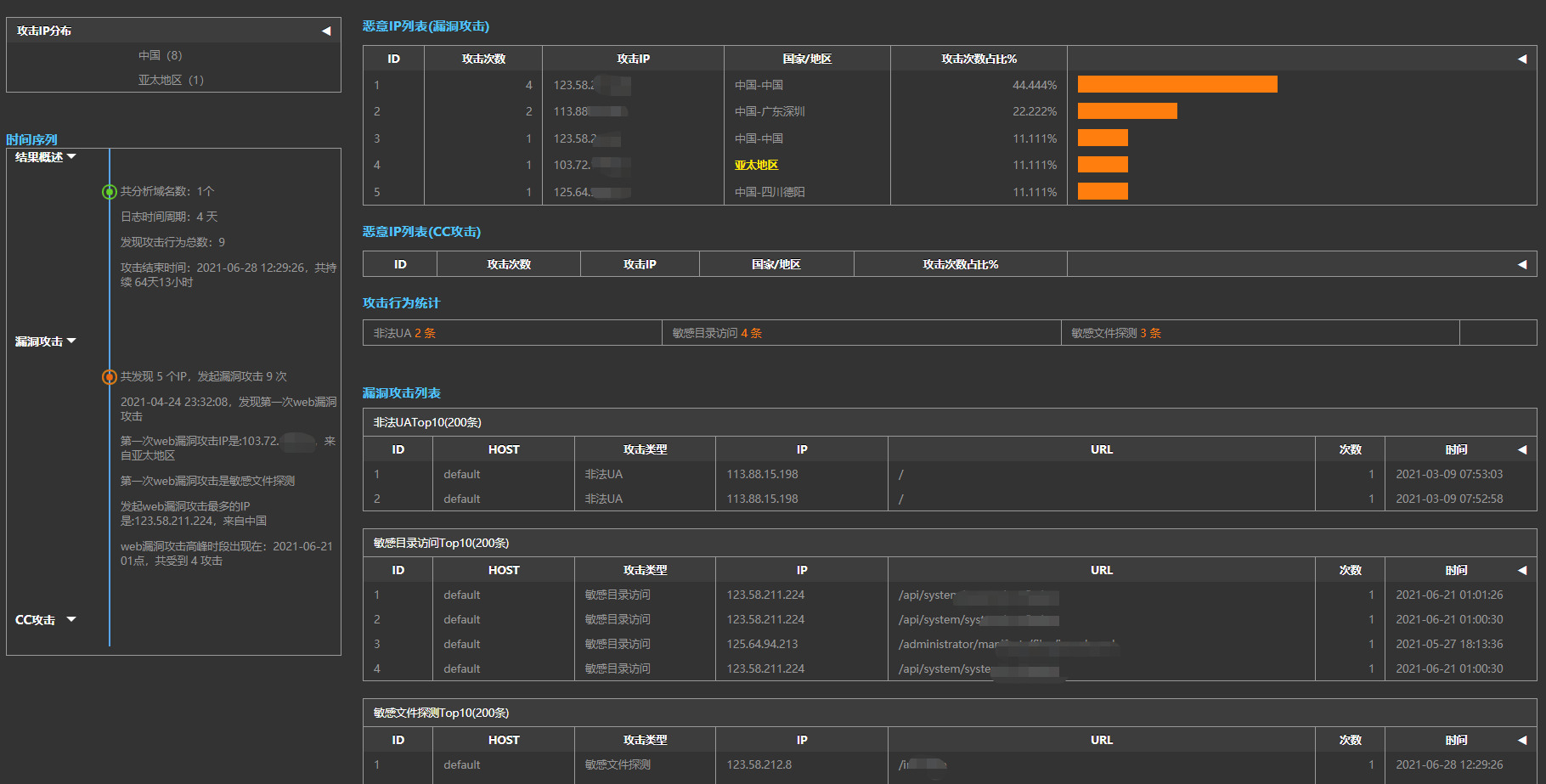Click 攻击类型 header in 非法UATop10 table
This screenshot has height=784, width=1546.
coord(645,449)
